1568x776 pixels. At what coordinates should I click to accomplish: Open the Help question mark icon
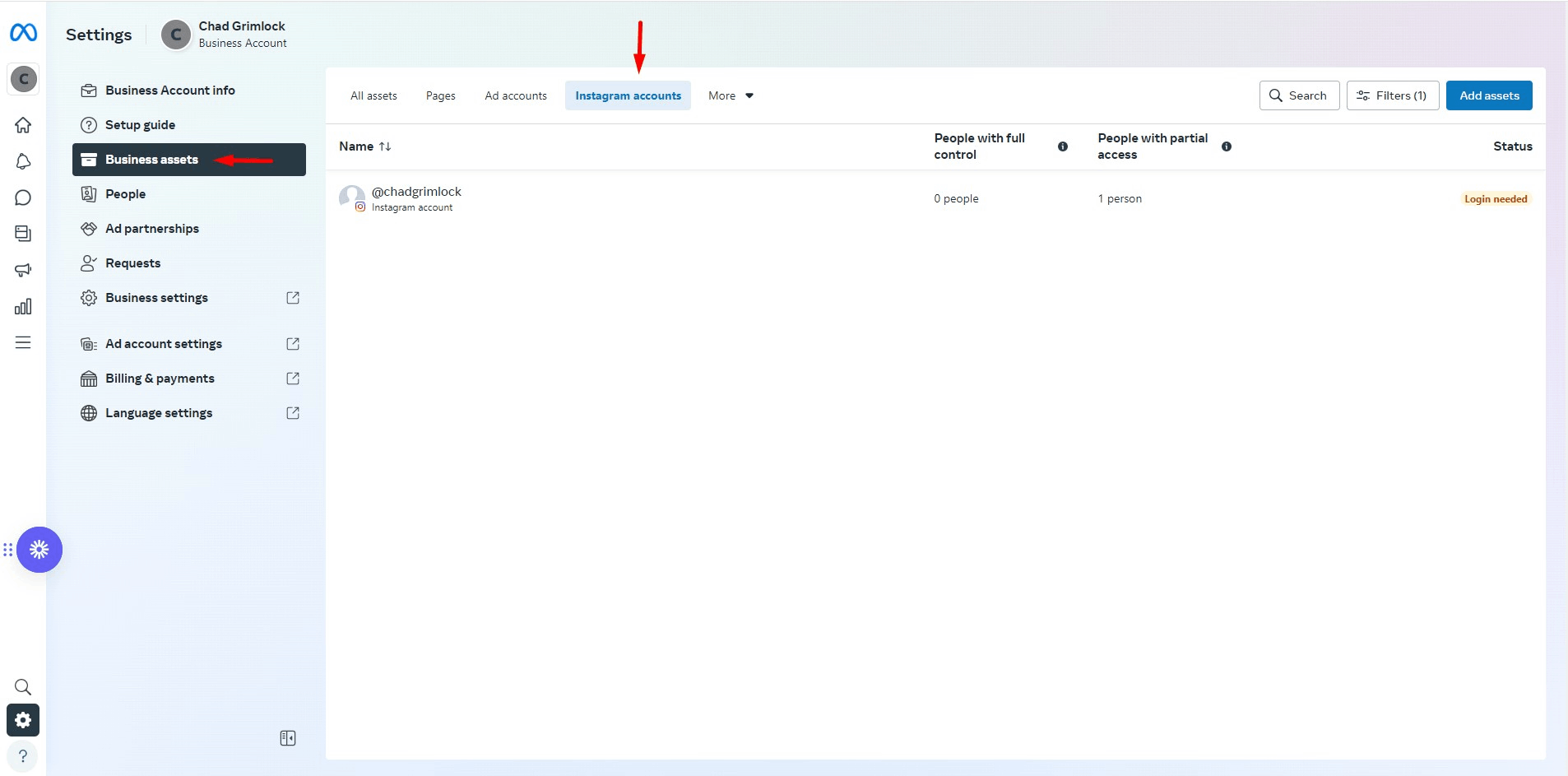pos(23,755)
